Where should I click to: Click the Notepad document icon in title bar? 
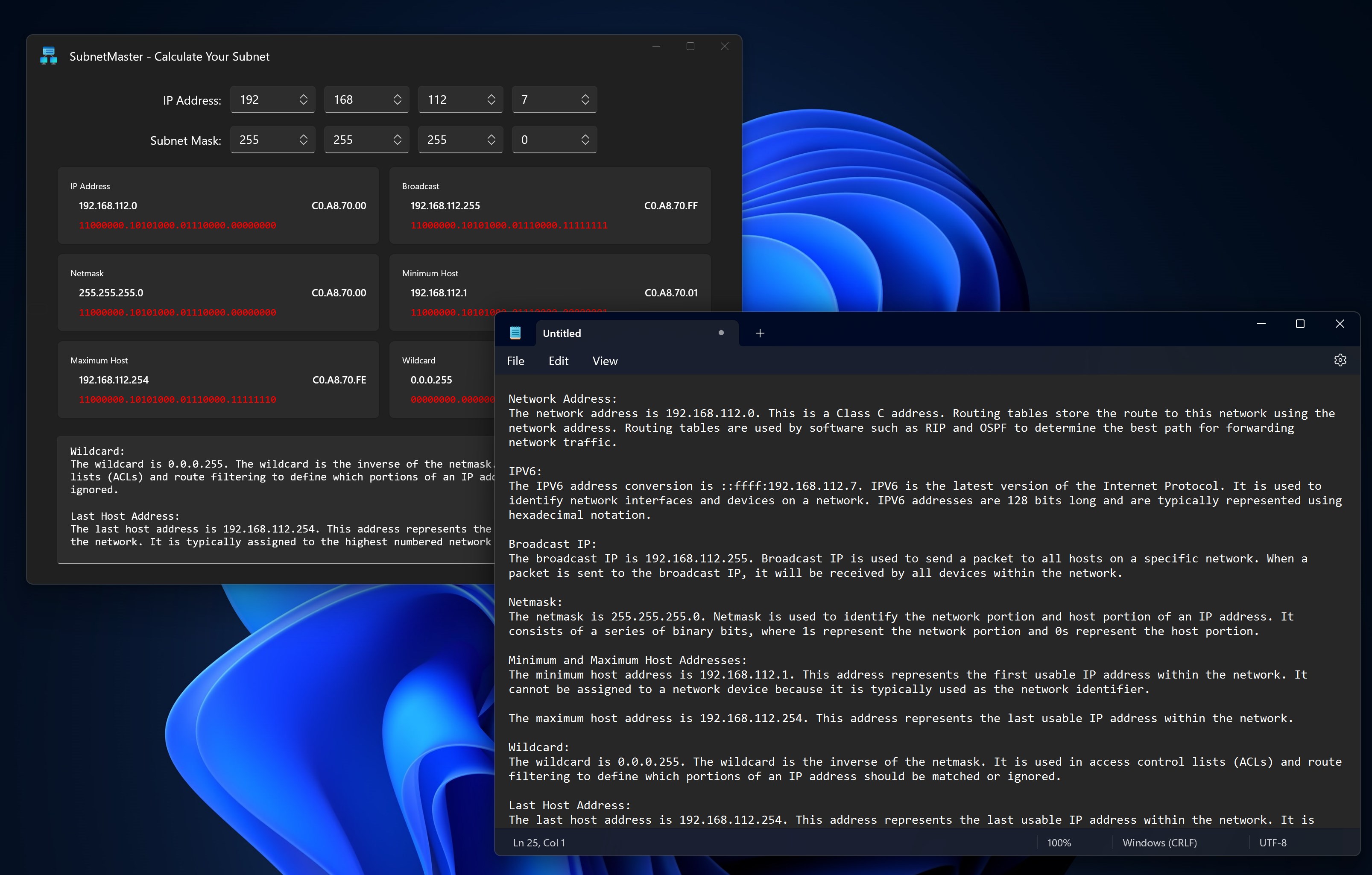515,333
